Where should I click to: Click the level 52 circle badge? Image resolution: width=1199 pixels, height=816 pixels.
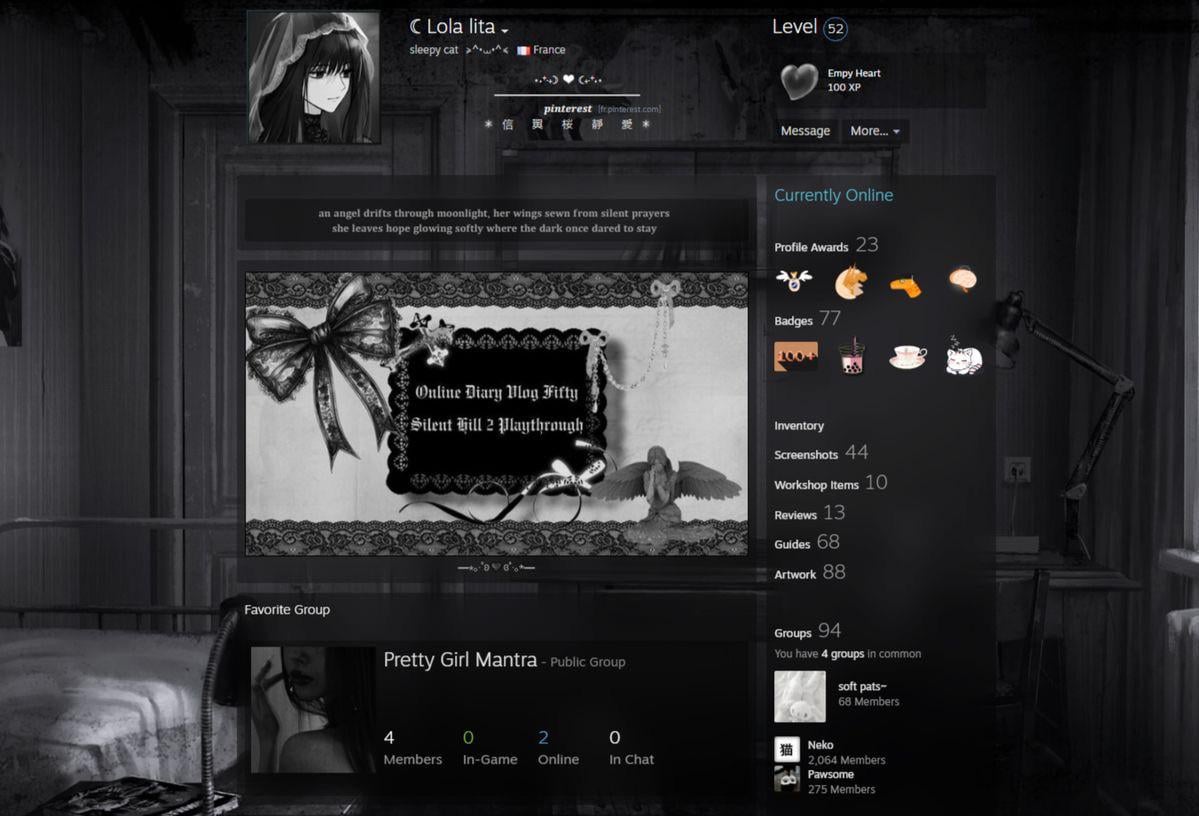point(835,29)
